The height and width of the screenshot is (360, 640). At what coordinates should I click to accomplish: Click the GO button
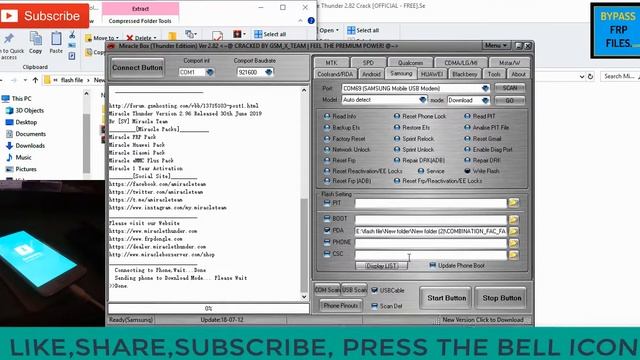pos(509,100)
